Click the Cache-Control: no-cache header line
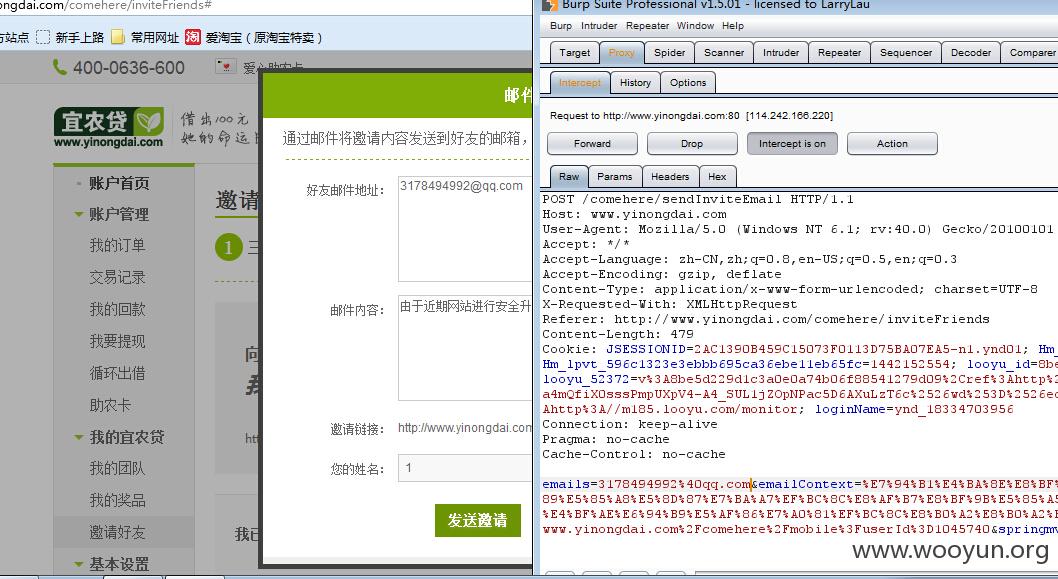Viewport: 1058px width, 579px height. 634,454
